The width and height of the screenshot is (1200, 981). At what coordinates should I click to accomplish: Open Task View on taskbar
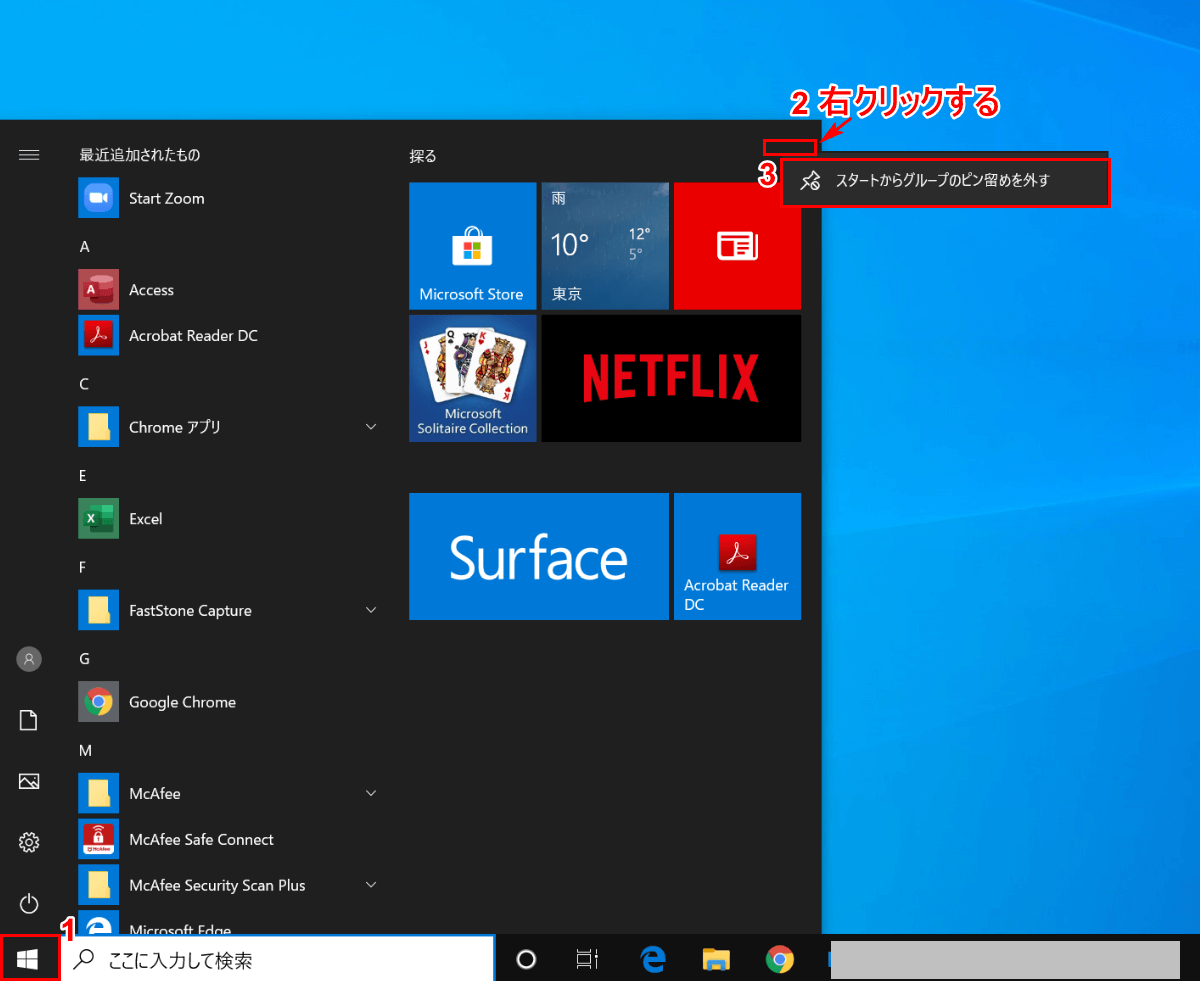tap(587, 960)
